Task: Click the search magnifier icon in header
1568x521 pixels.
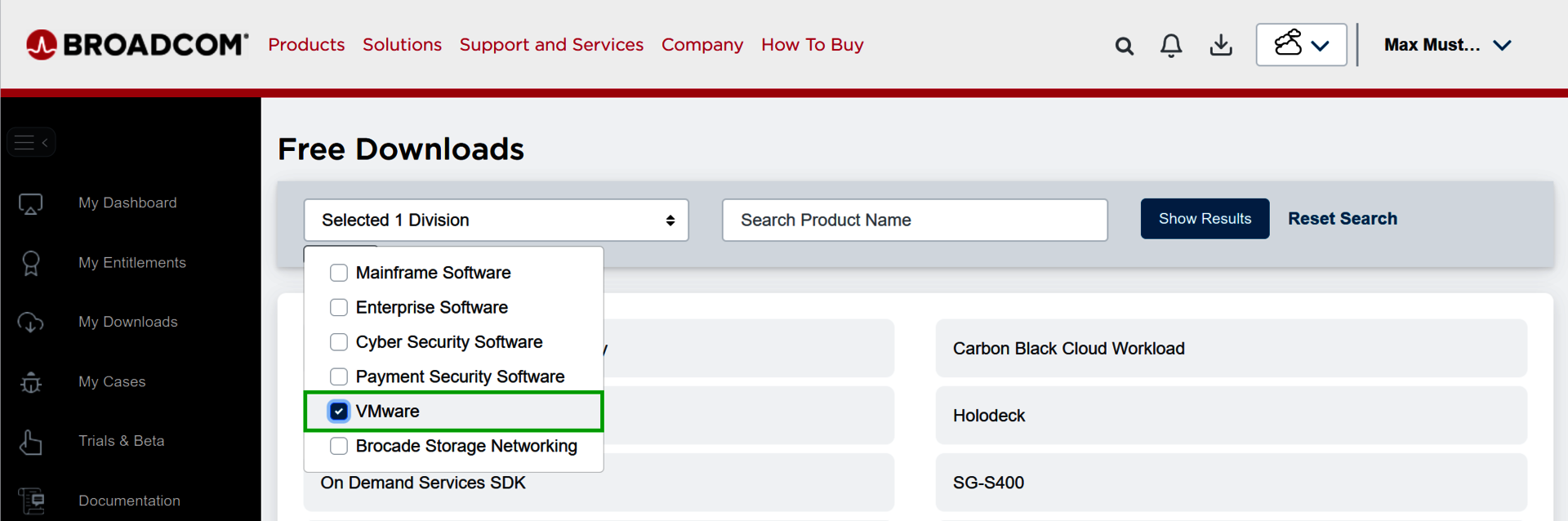Action: pos(1124,46)
